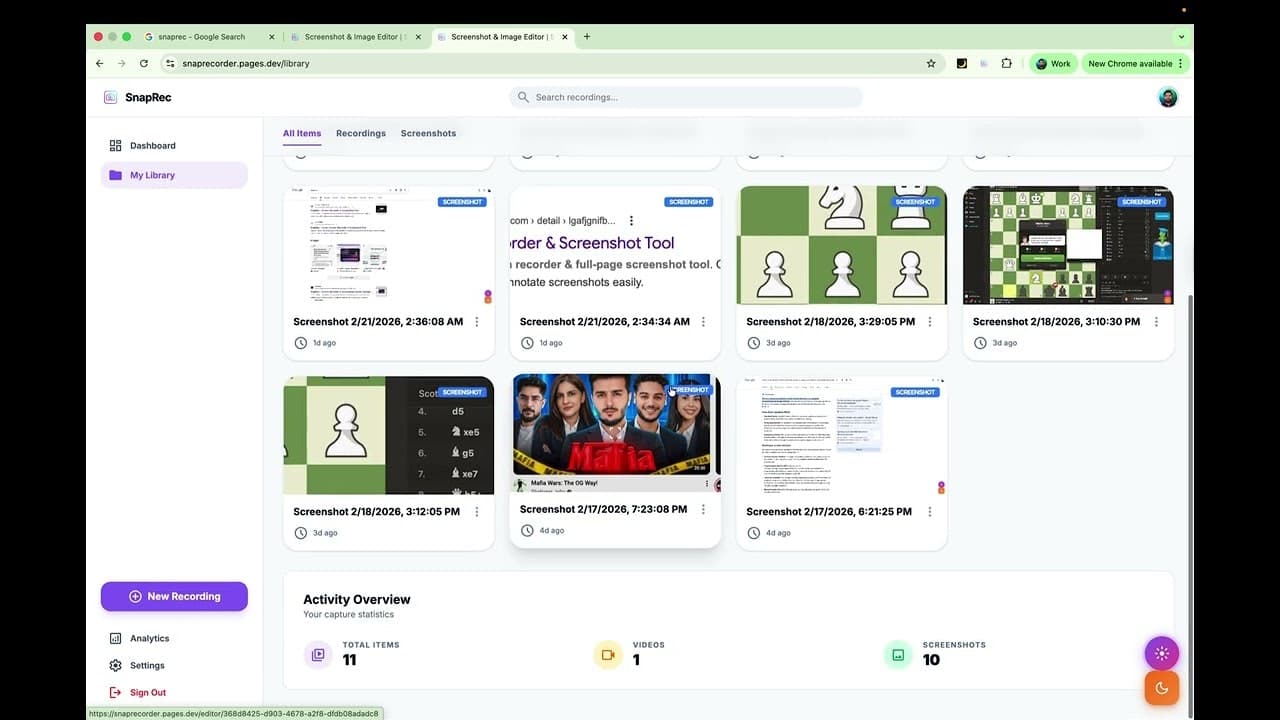
Task: Open Settings from the sidebar
Action: pyautogui.click(x=116, y=665)
